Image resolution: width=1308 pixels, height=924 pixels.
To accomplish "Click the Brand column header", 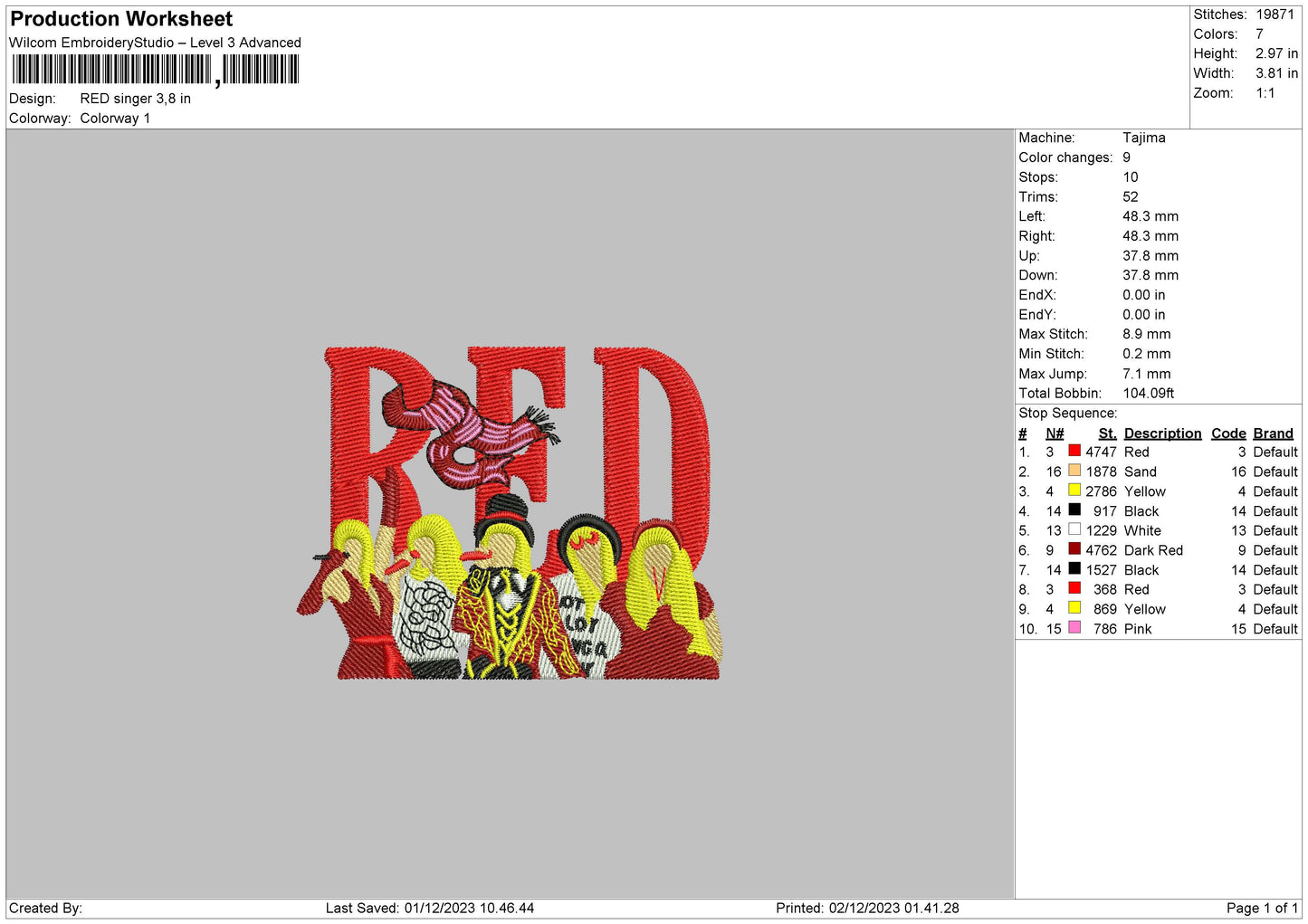I will (1273, 433).
